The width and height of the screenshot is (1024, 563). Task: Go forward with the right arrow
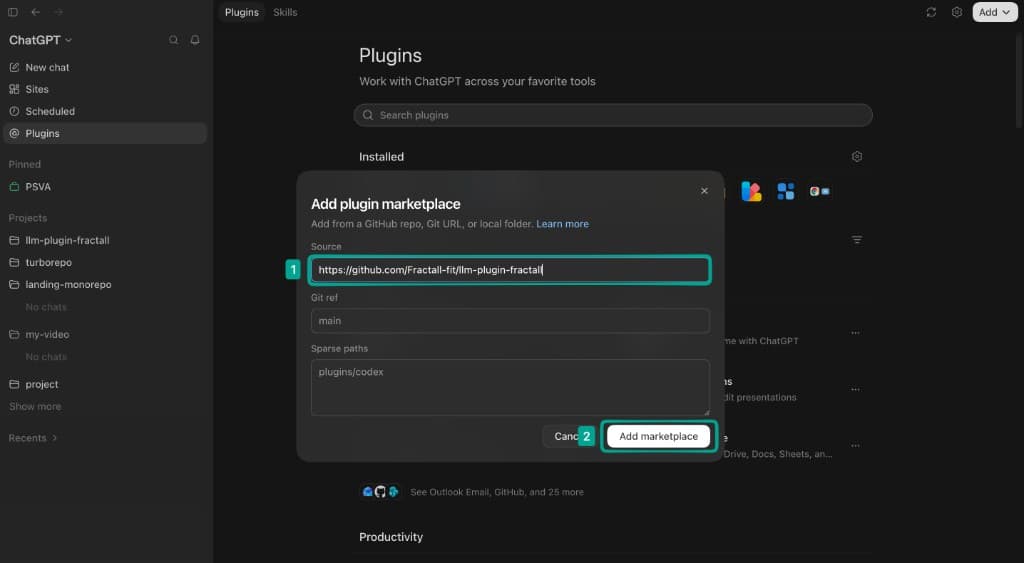coord(58,12)
